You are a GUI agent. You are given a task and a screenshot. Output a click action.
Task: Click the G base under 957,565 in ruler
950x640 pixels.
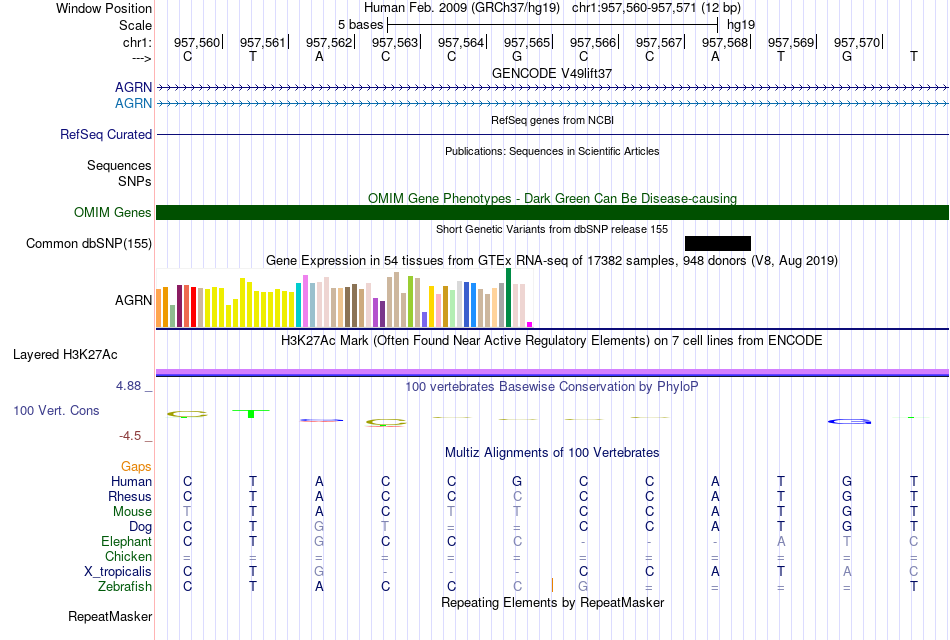(x=517, y=56)
